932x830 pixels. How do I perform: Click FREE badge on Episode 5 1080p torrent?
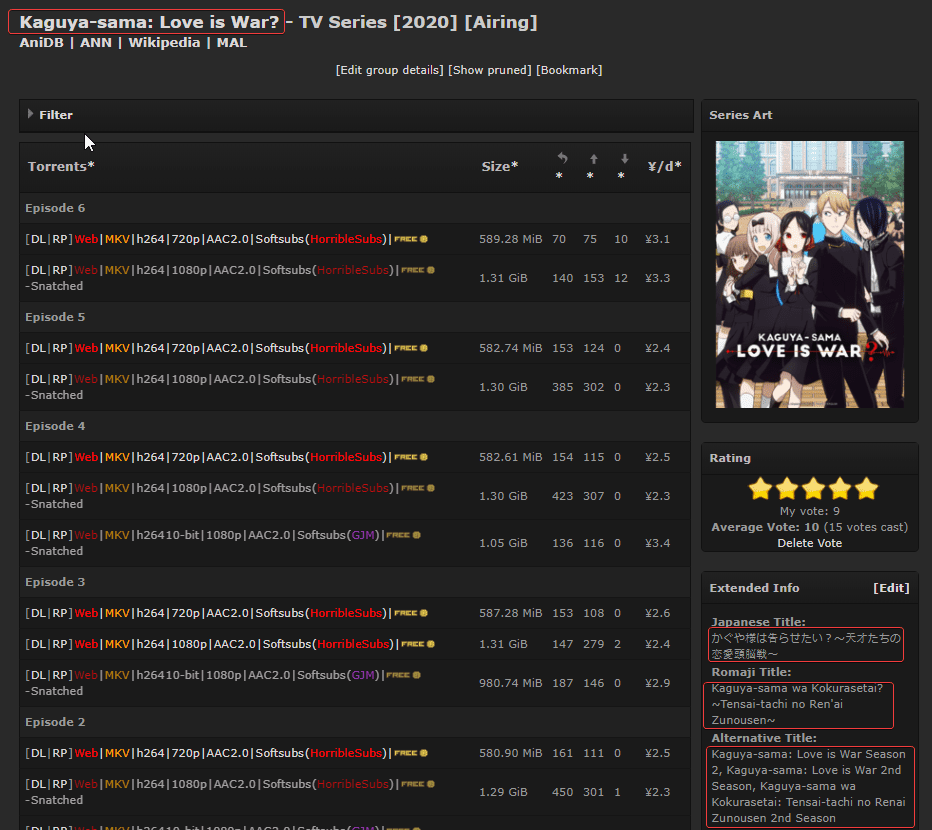click(x=418, y=379)
